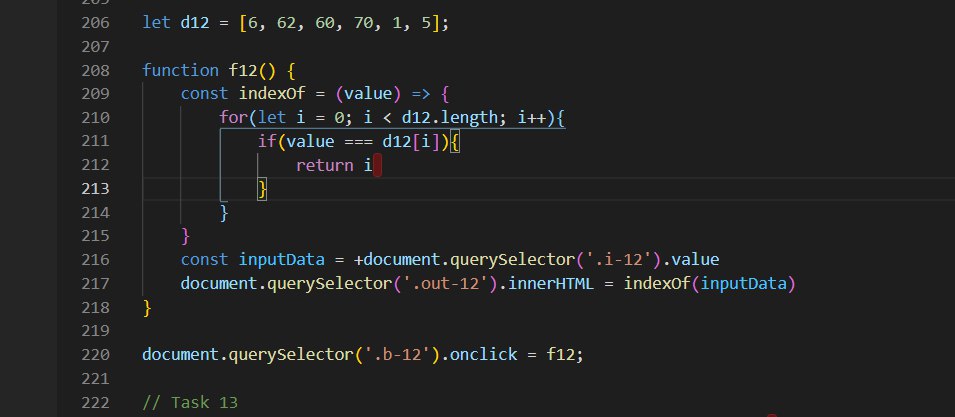Image resolution: width=955 pixels, height=417 pixels.
Task: Click the 'if' keyword on line 211
Action: coord(267,142)
